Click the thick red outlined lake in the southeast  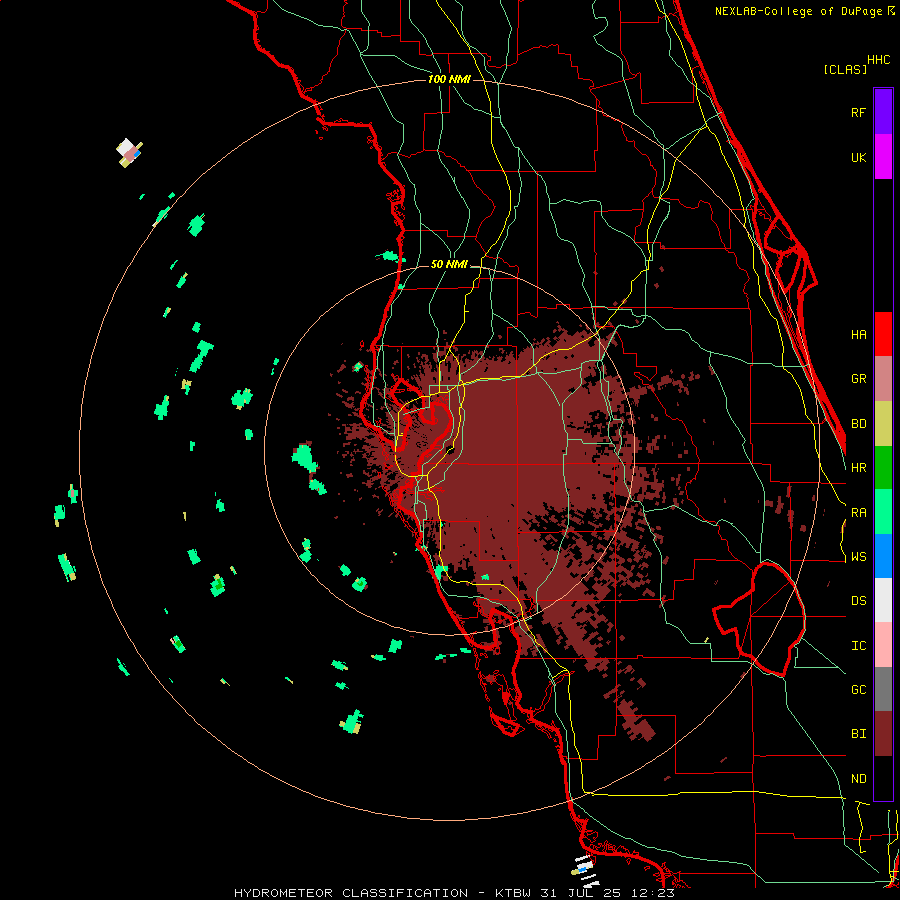pos(759,619)
